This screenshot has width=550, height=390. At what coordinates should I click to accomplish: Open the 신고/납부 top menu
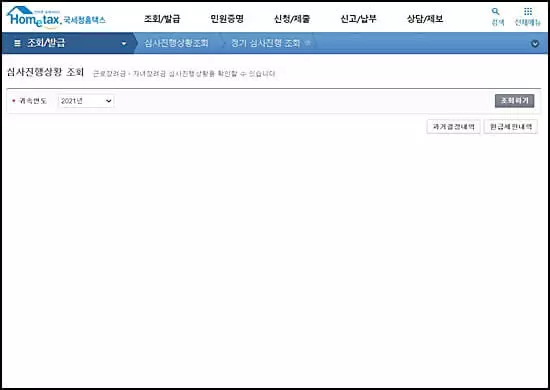(358, 19)
